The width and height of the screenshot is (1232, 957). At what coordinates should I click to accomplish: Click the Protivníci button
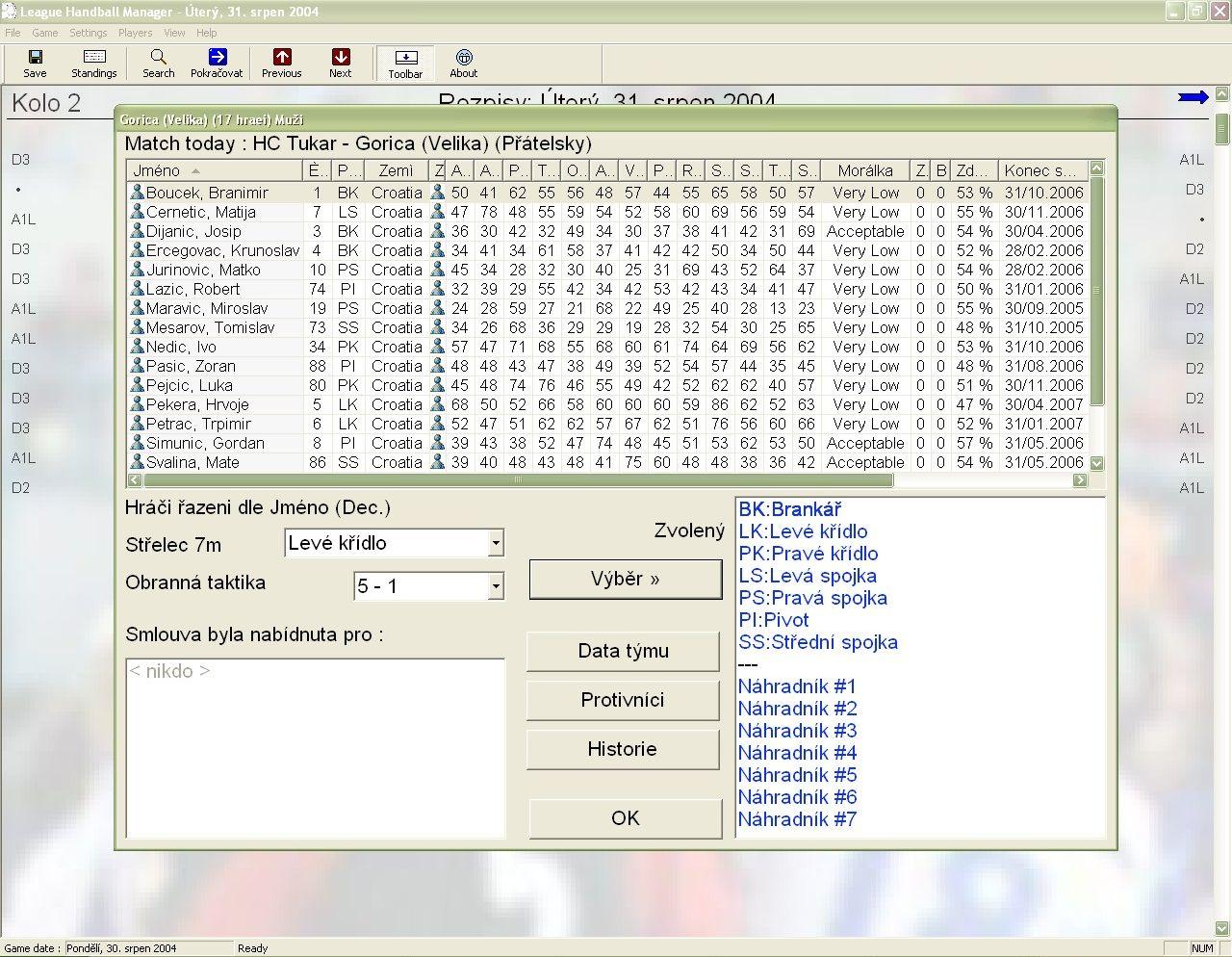pyautogui.click(x=623, y=700)
